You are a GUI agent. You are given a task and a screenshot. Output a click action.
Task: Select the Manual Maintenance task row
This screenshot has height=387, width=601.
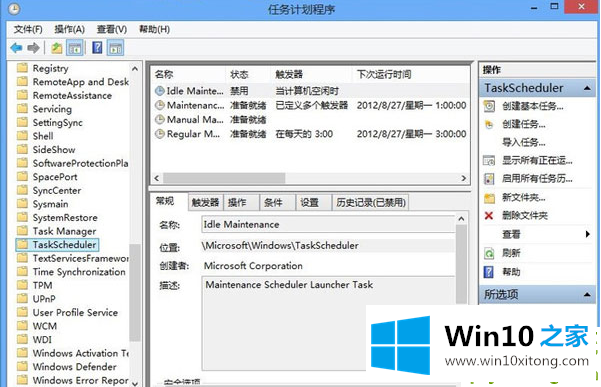tap(310, 120)
